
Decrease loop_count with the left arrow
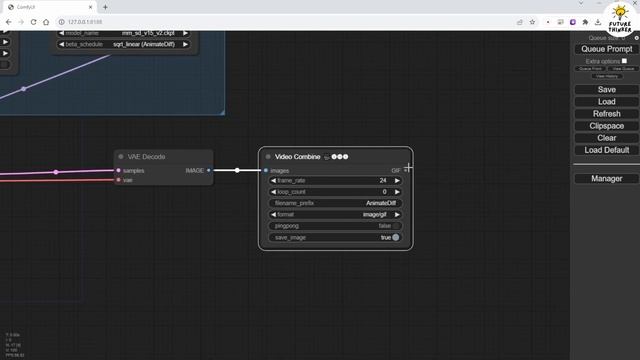(273, 192)
